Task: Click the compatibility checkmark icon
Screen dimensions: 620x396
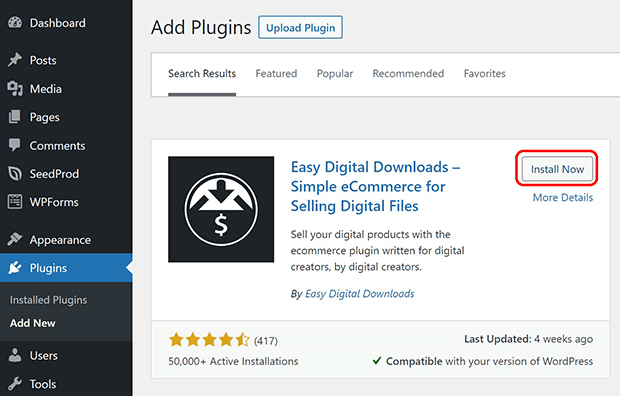Action: tap(377, 360)
